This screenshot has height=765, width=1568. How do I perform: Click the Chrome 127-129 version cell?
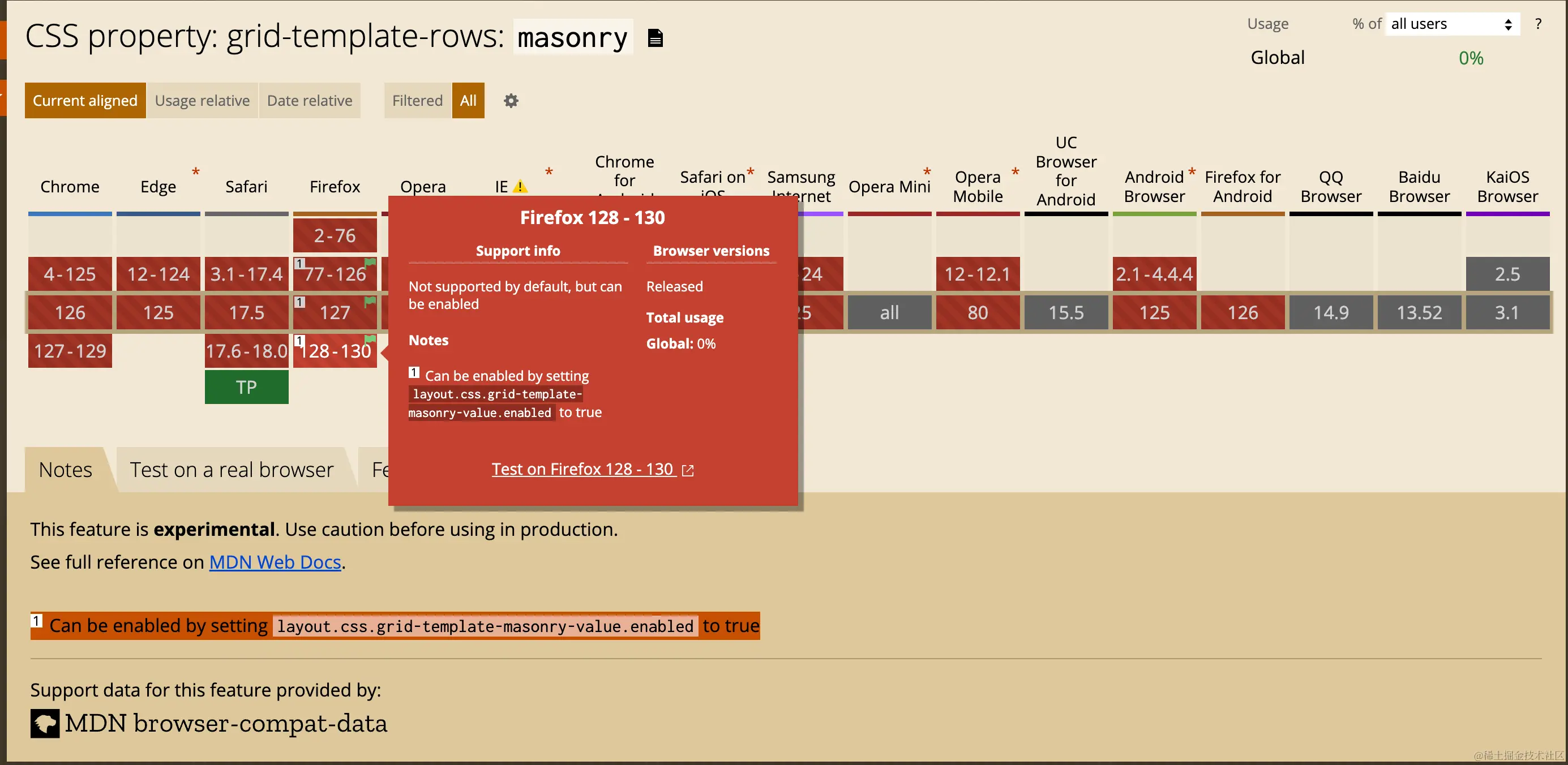coord(70,351)
